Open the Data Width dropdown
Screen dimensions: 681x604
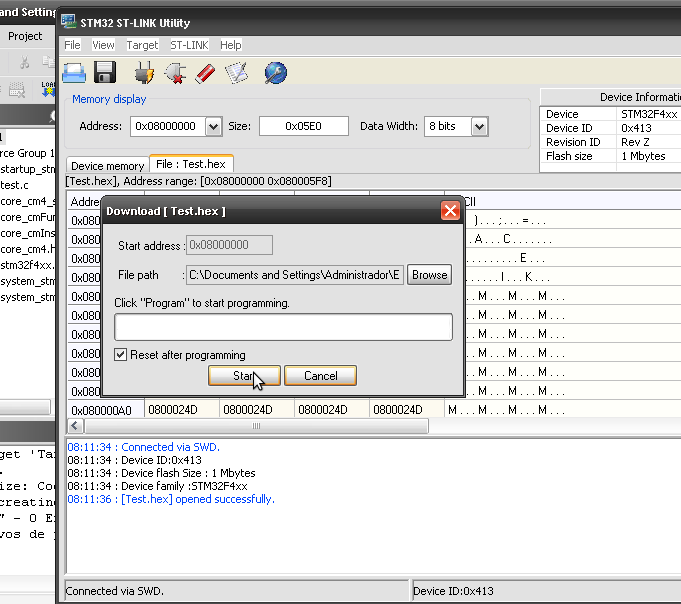click(x=479, y=126)
